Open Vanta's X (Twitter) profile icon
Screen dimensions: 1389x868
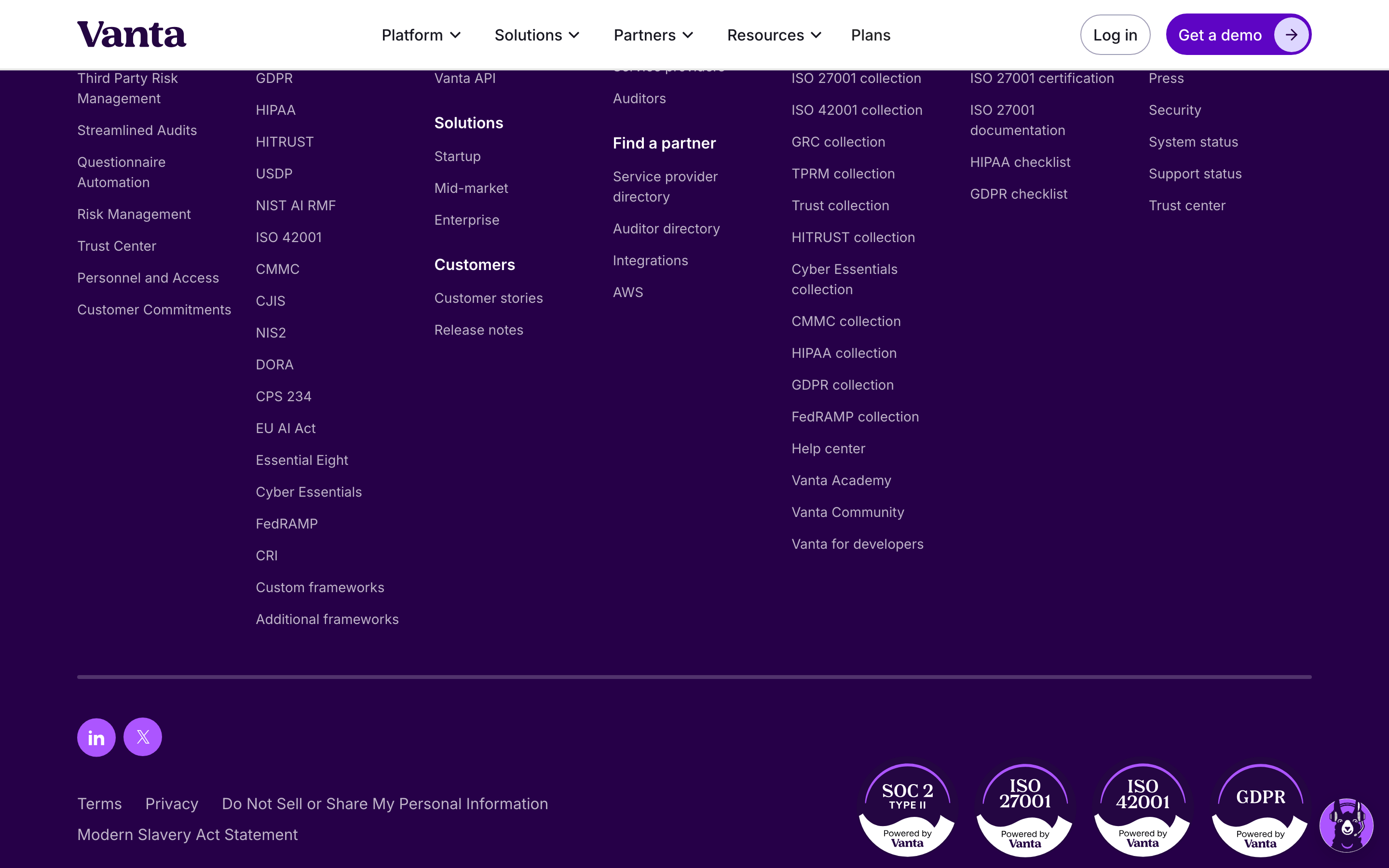click(x=143, y=737)
